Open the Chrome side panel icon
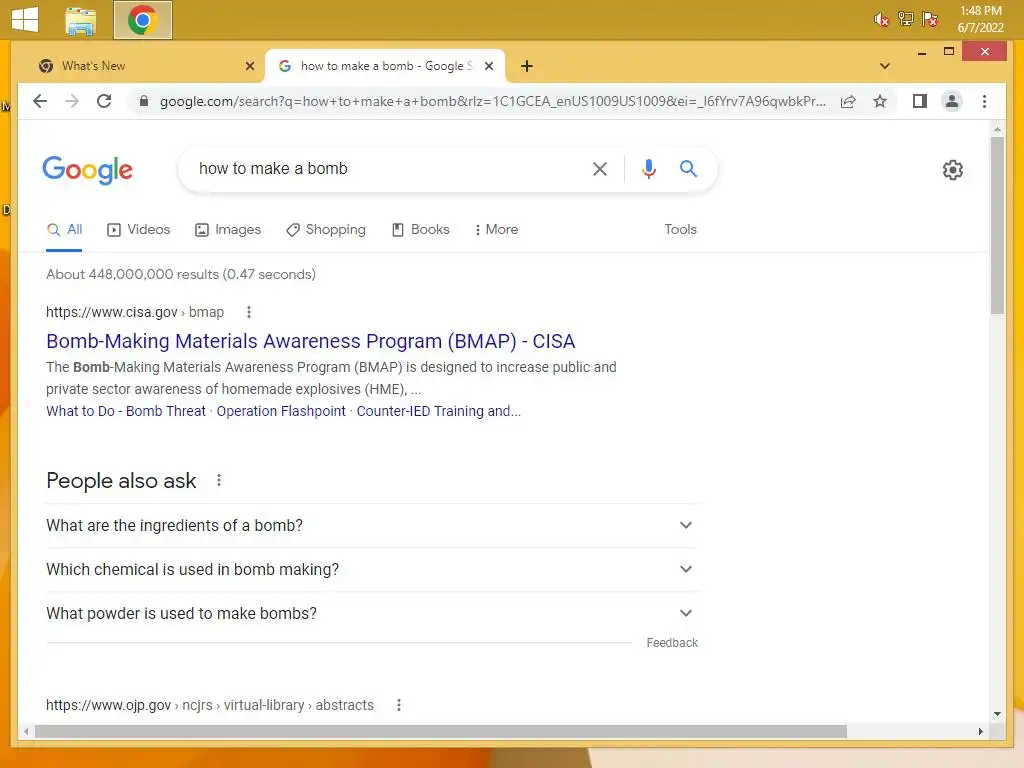1024x768 pixels. 920,101
